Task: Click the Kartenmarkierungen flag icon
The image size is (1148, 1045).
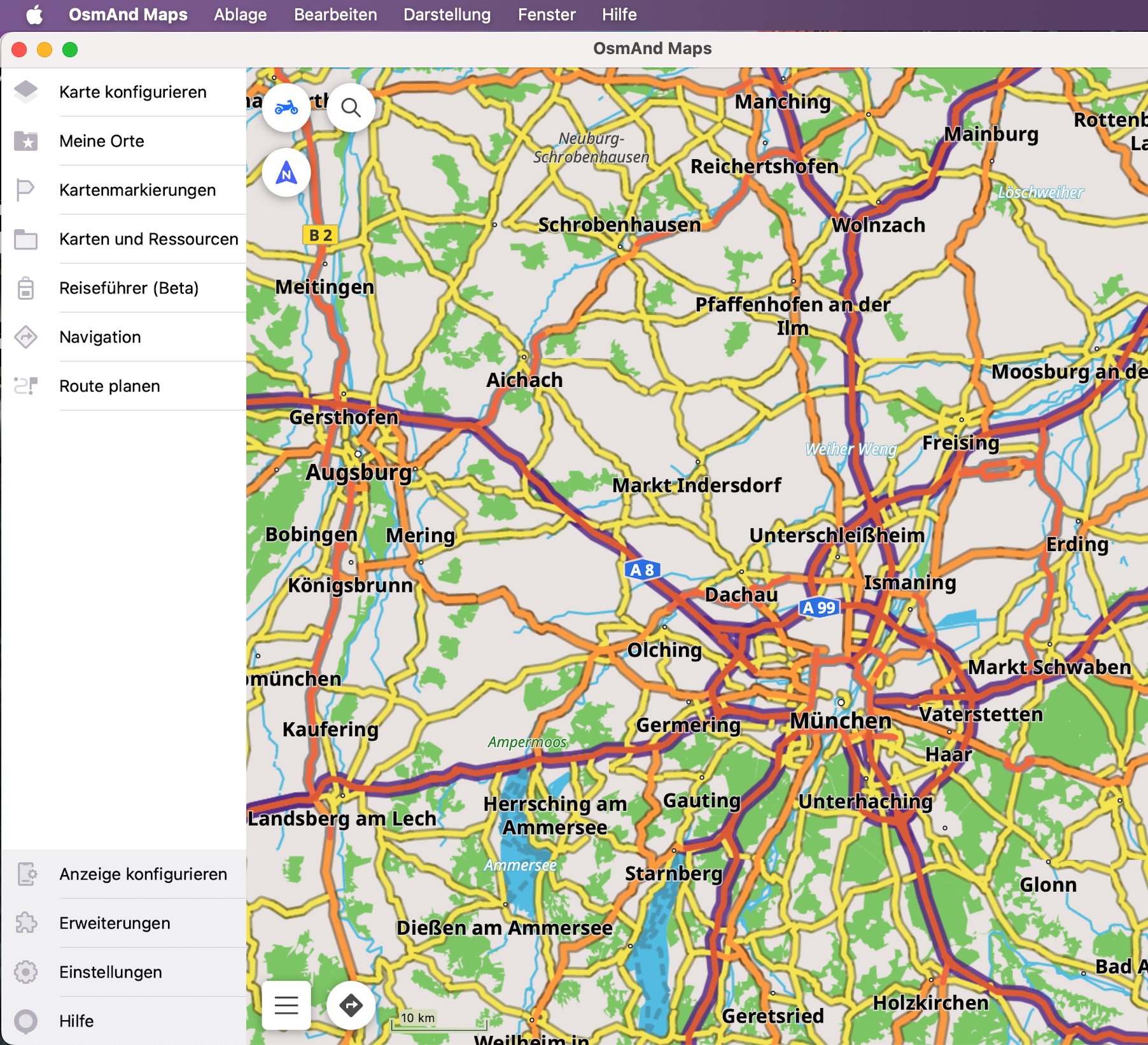Action: (25, 190)
